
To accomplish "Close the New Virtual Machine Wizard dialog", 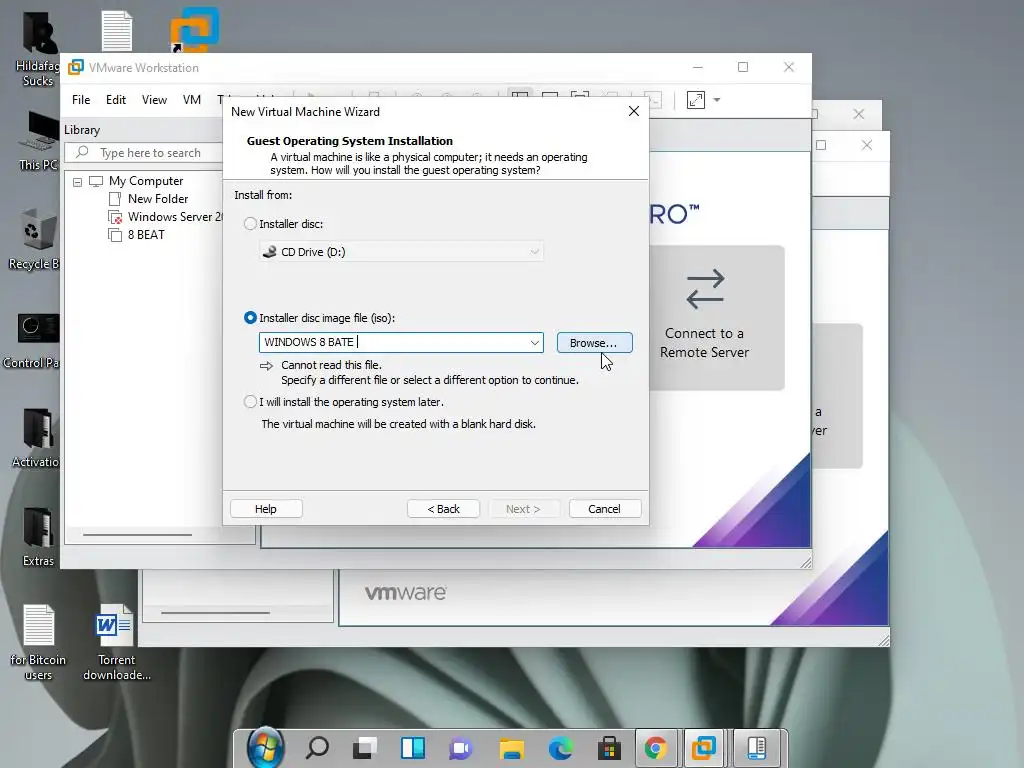I will tap(633, 111).
